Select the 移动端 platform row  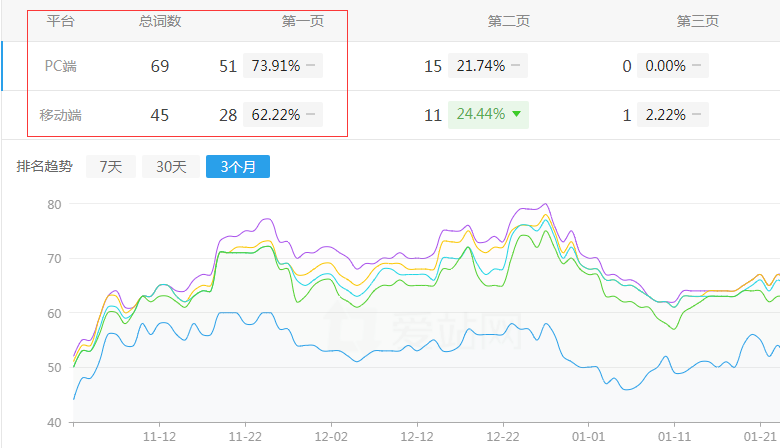61,115
